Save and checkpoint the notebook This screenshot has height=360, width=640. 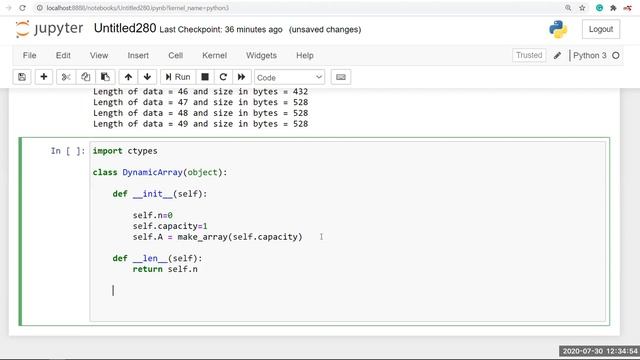coord(22,77)
